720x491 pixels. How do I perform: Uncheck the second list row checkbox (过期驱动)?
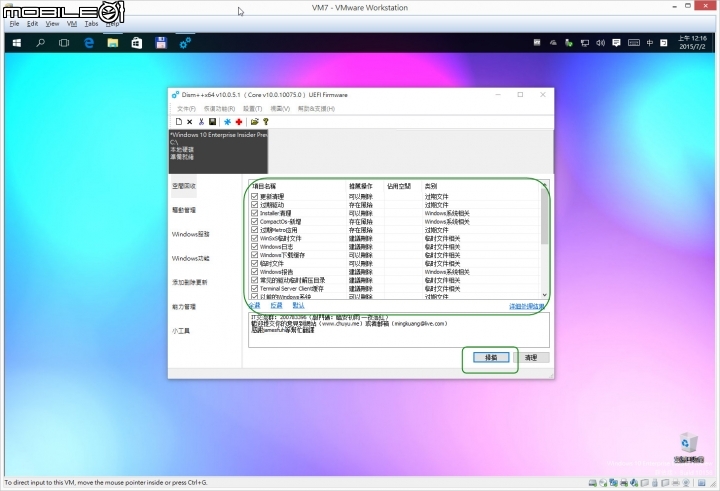254,204
